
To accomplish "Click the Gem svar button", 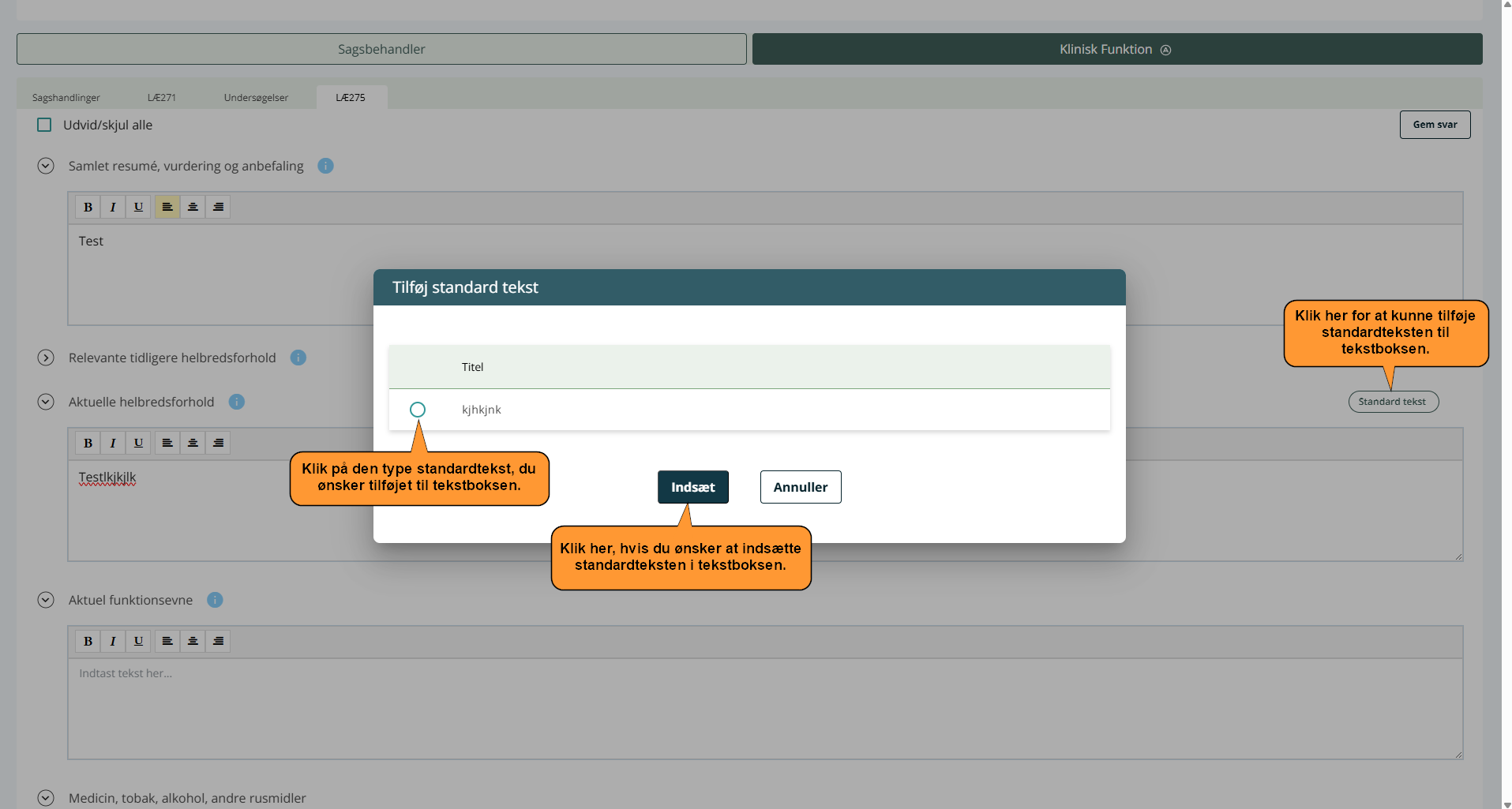I will point(1435,125).
